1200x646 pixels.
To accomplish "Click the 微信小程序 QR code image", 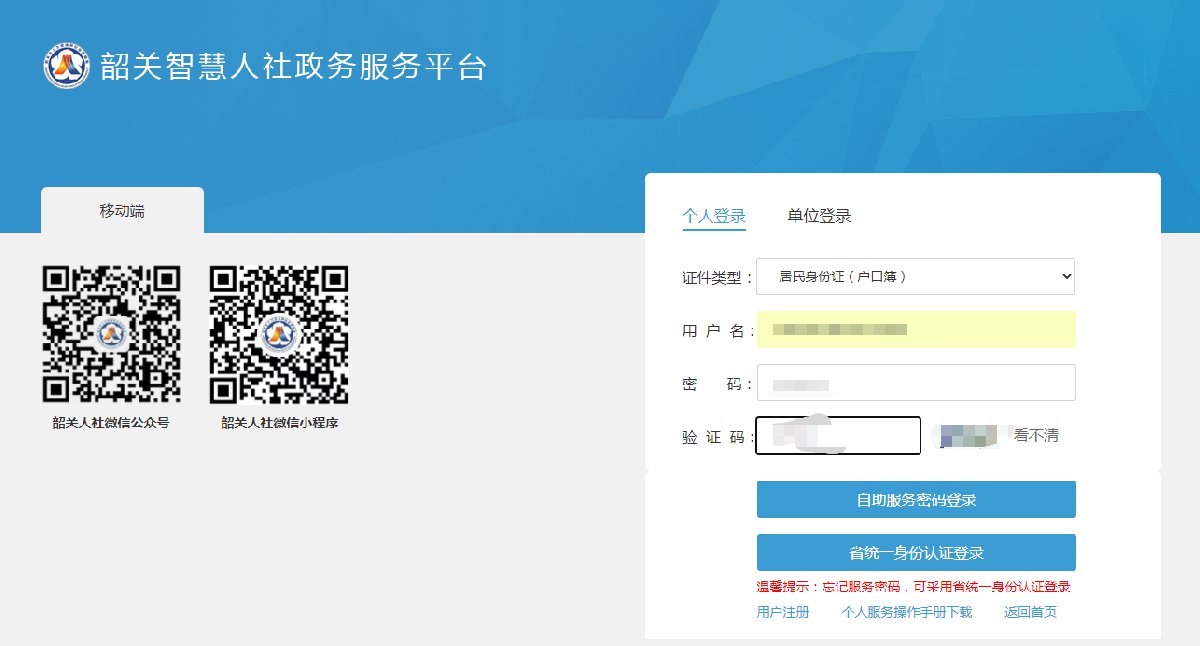I will [x=279, y=335].
